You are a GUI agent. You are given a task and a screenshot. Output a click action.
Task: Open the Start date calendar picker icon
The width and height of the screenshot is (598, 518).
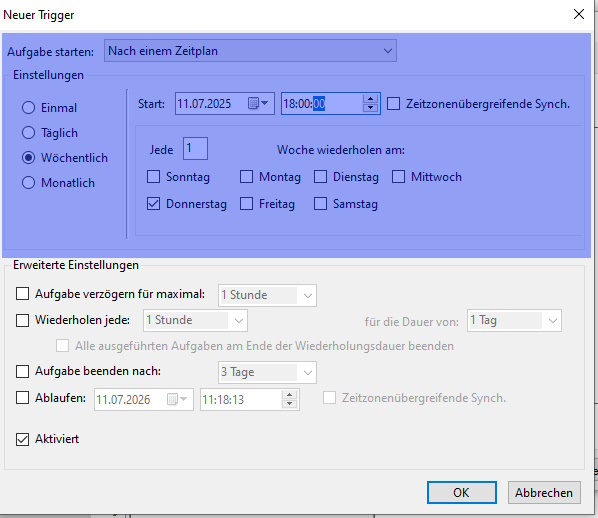click(x=258, y=103)
